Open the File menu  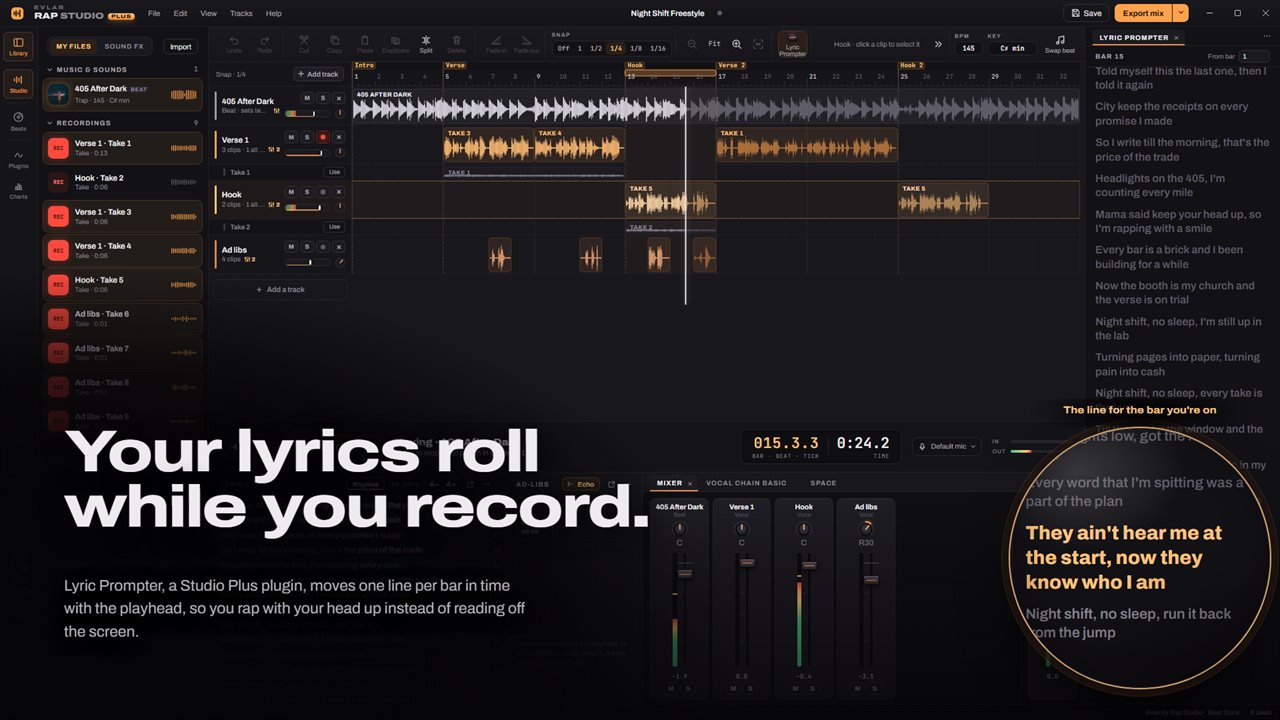tap(154, 13)
